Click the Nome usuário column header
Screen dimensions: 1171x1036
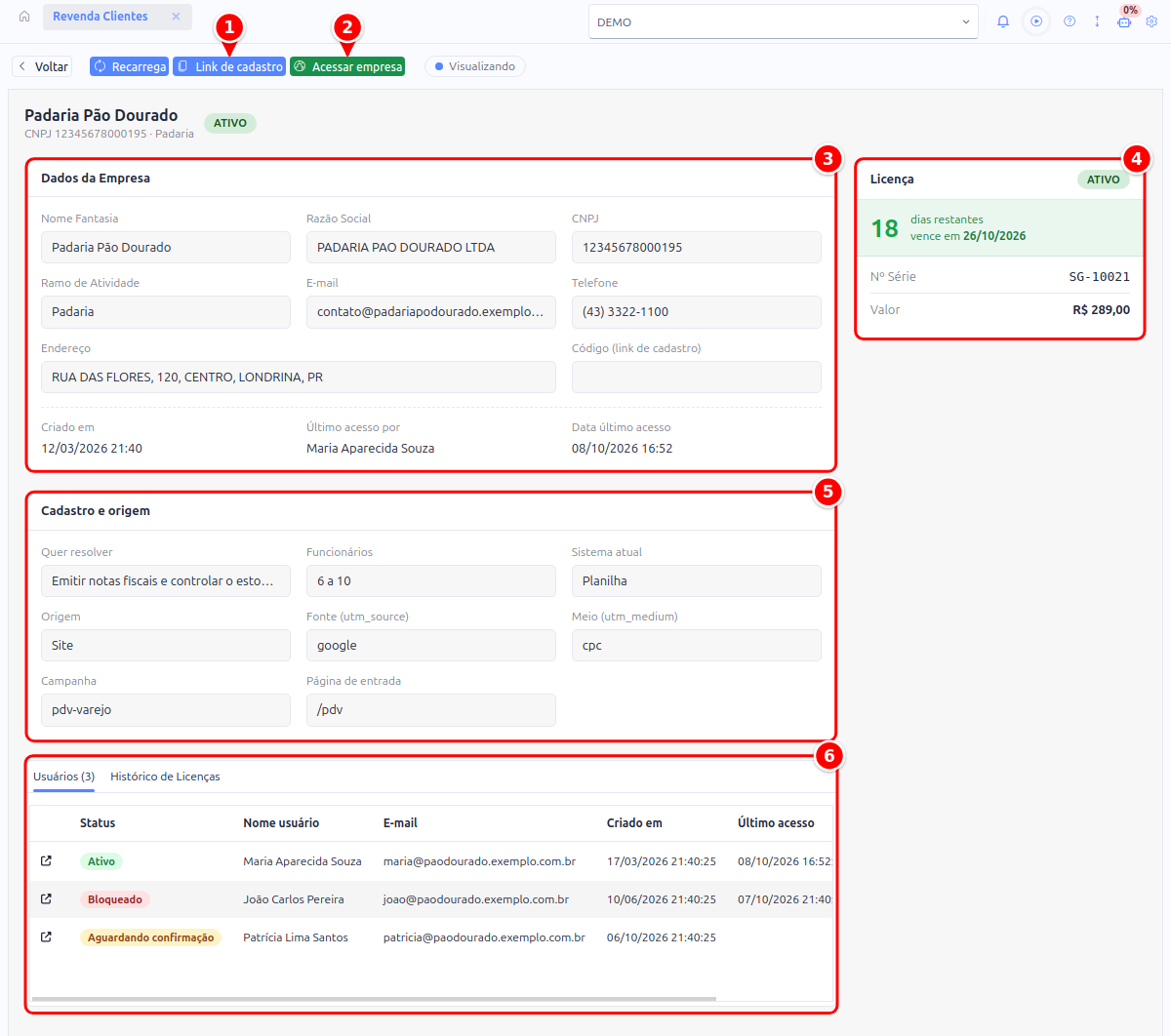tap(281, 823)
